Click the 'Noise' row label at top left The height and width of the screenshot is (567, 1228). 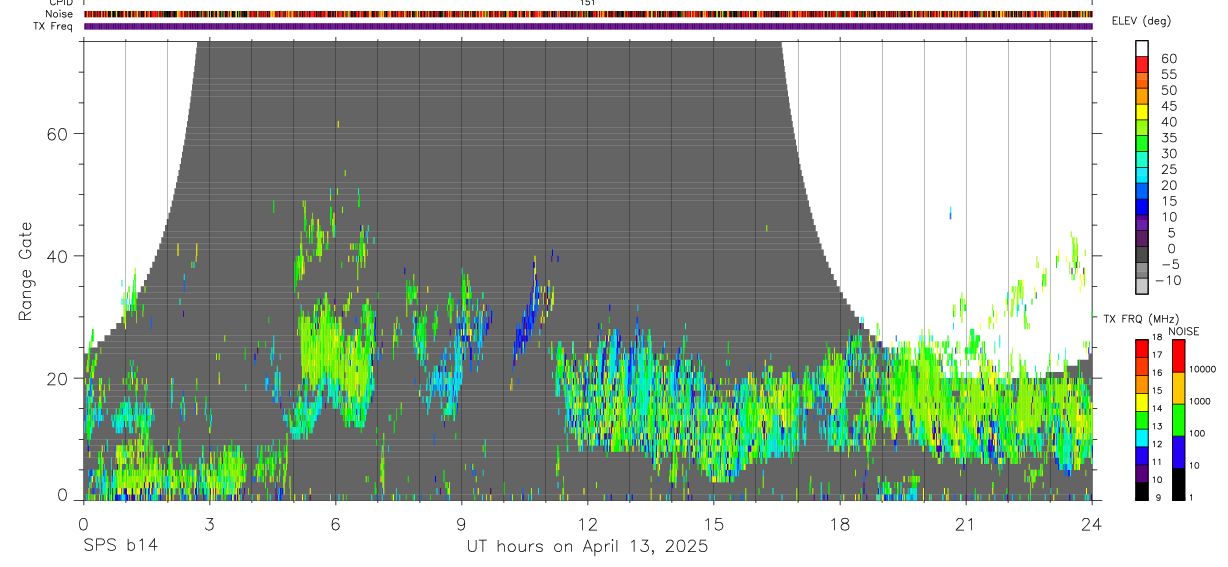[59, 14]
